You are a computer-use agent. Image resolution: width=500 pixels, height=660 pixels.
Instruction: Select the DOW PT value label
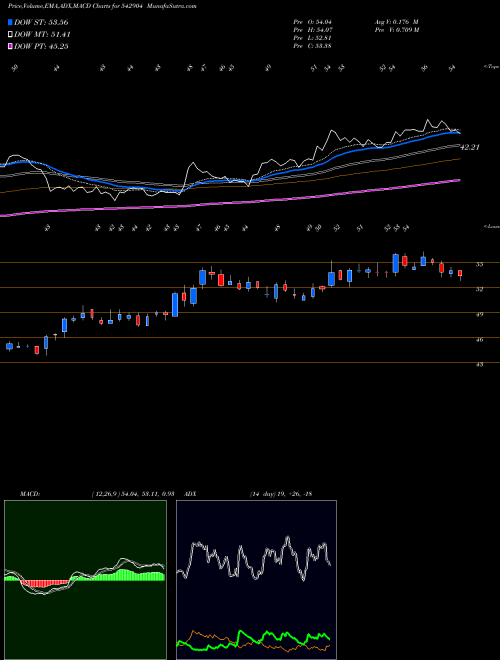pos(41,46)
